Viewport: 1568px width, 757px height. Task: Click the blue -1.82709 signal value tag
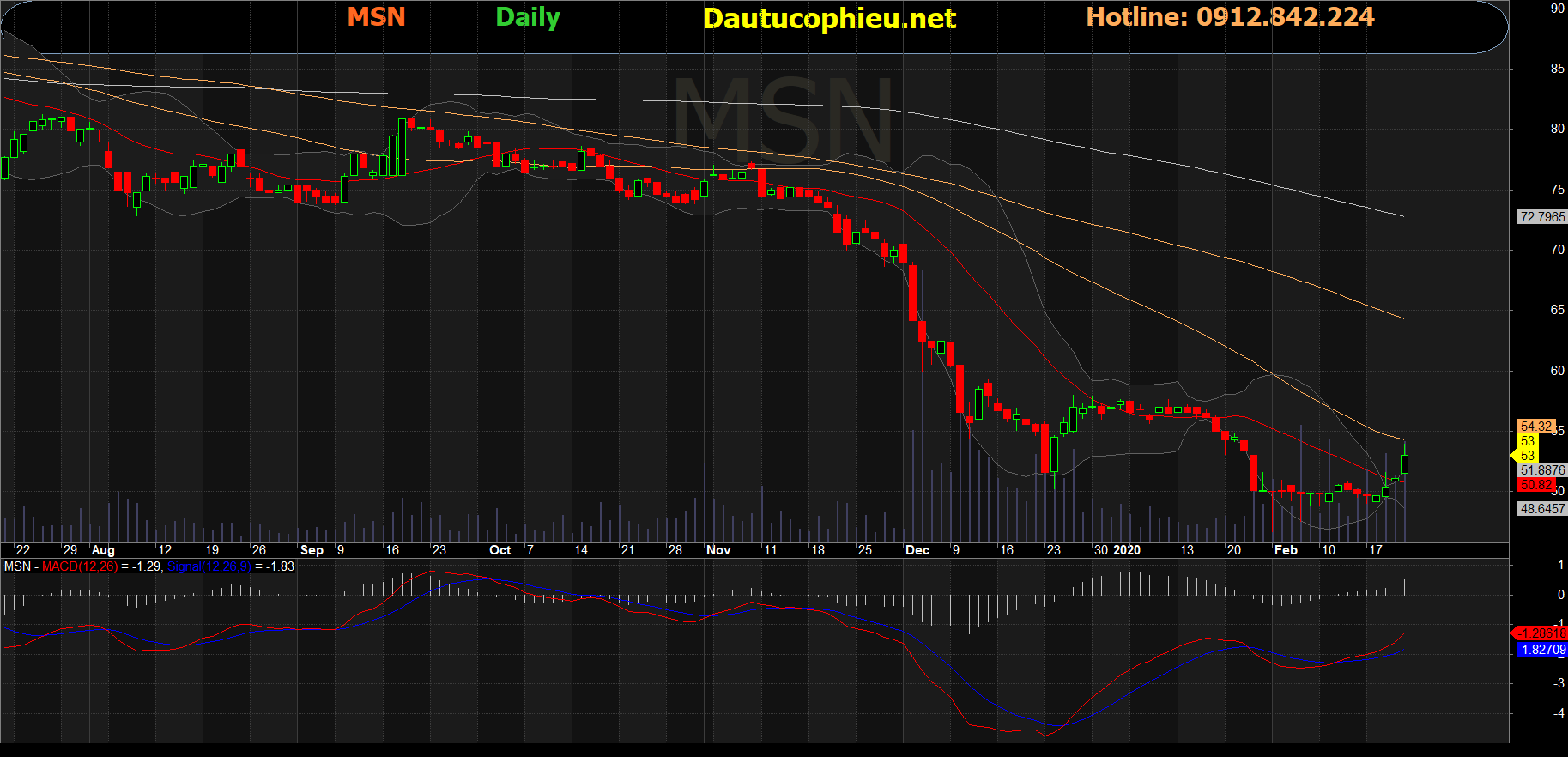(1541, 650)
